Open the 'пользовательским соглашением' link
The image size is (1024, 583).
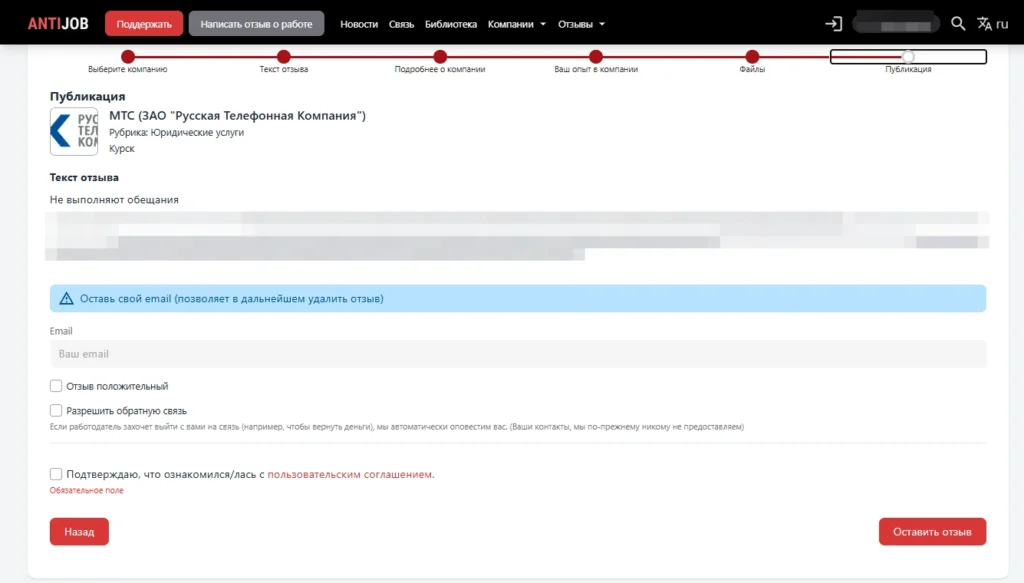pyautogui.click(x=350, y=474)
